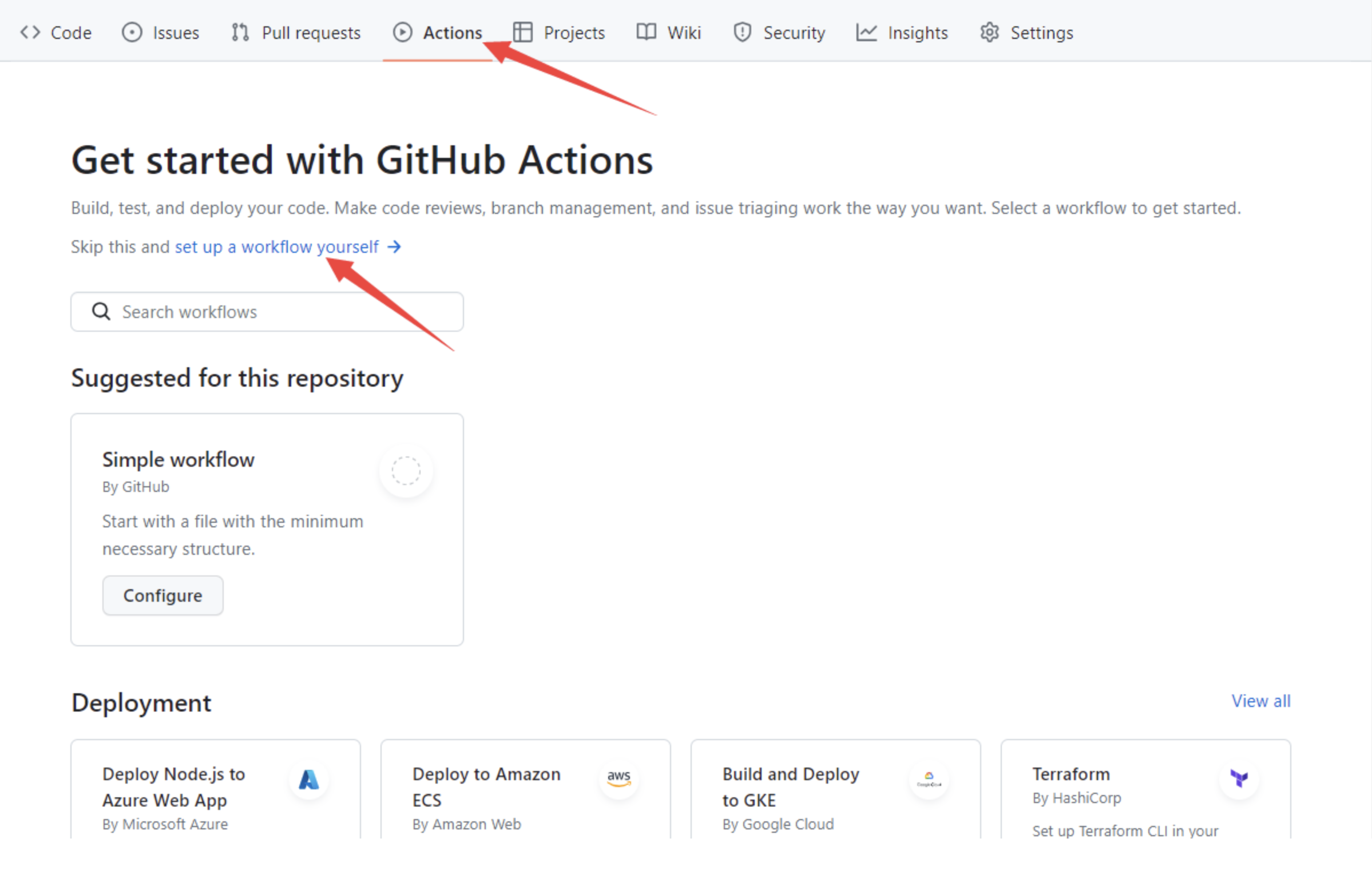Click the Wiki book icon
This screenshot has width=1372, height=890.
pyautogui.click(x=645, y=32)
